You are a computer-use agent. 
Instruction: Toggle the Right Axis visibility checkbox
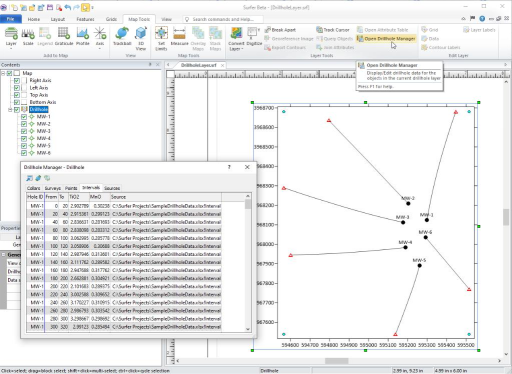click(17, 80)
